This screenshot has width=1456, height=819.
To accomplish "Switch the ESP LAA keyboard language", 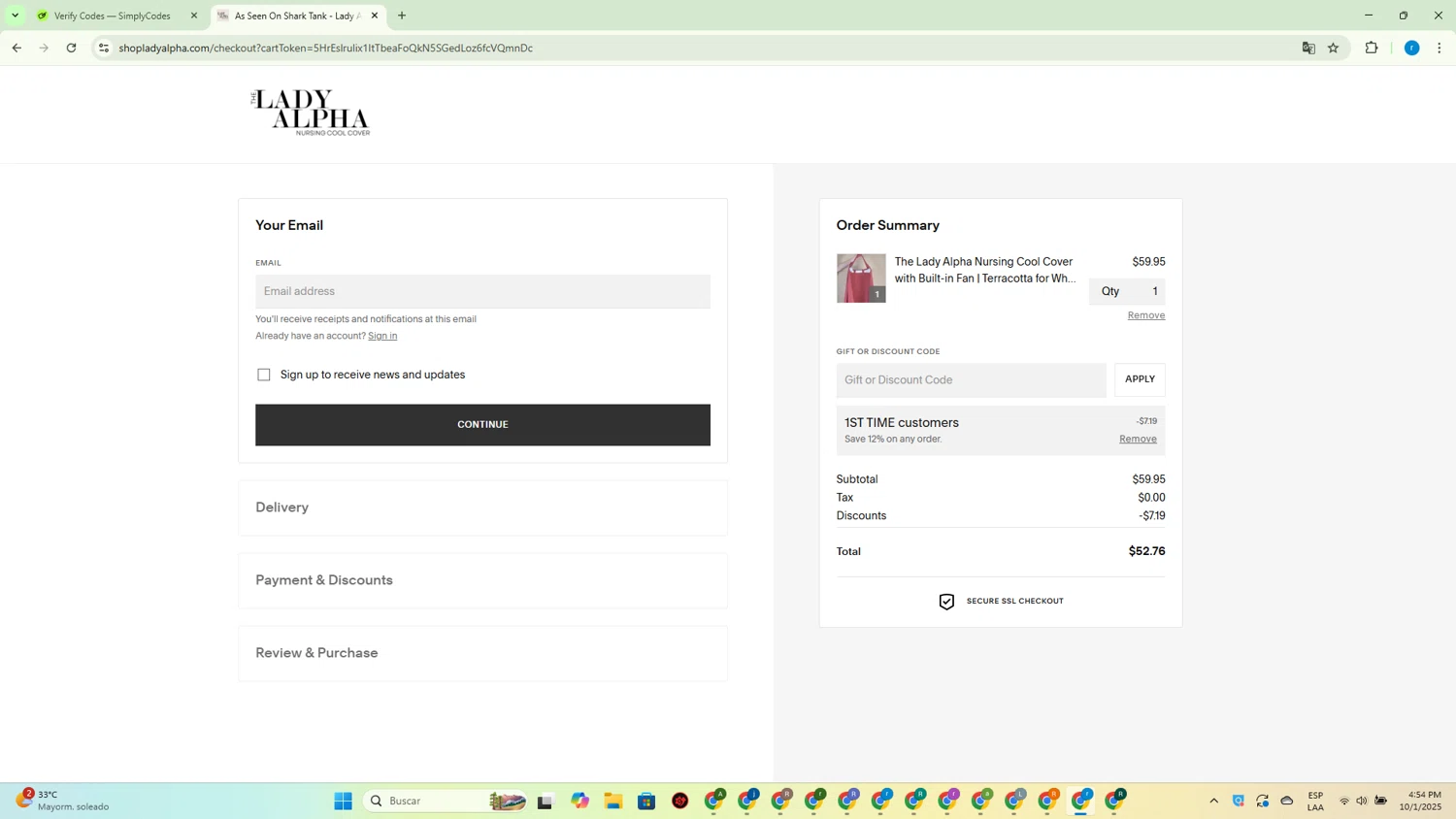I will coord(1316,801).
